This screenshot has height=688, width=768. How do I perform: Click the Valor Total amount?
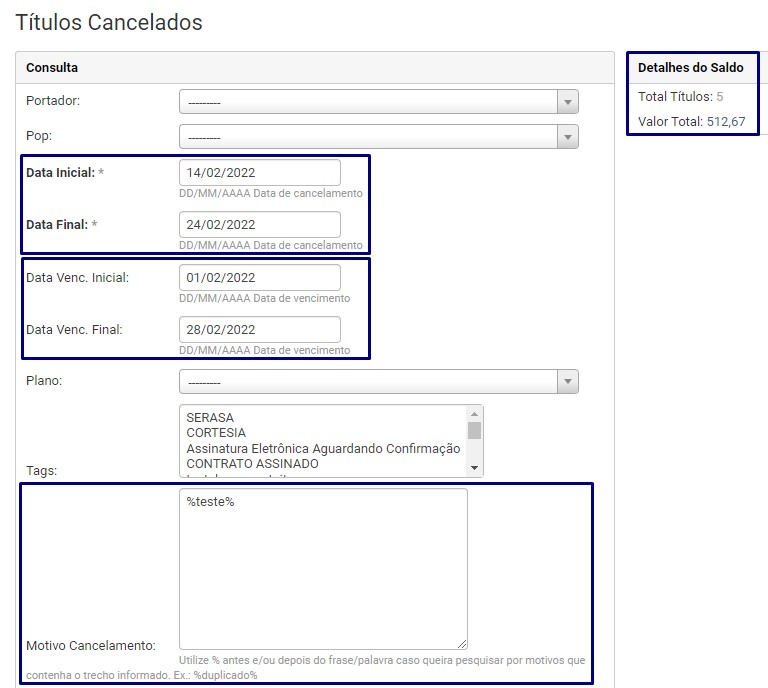coord(725,122)
